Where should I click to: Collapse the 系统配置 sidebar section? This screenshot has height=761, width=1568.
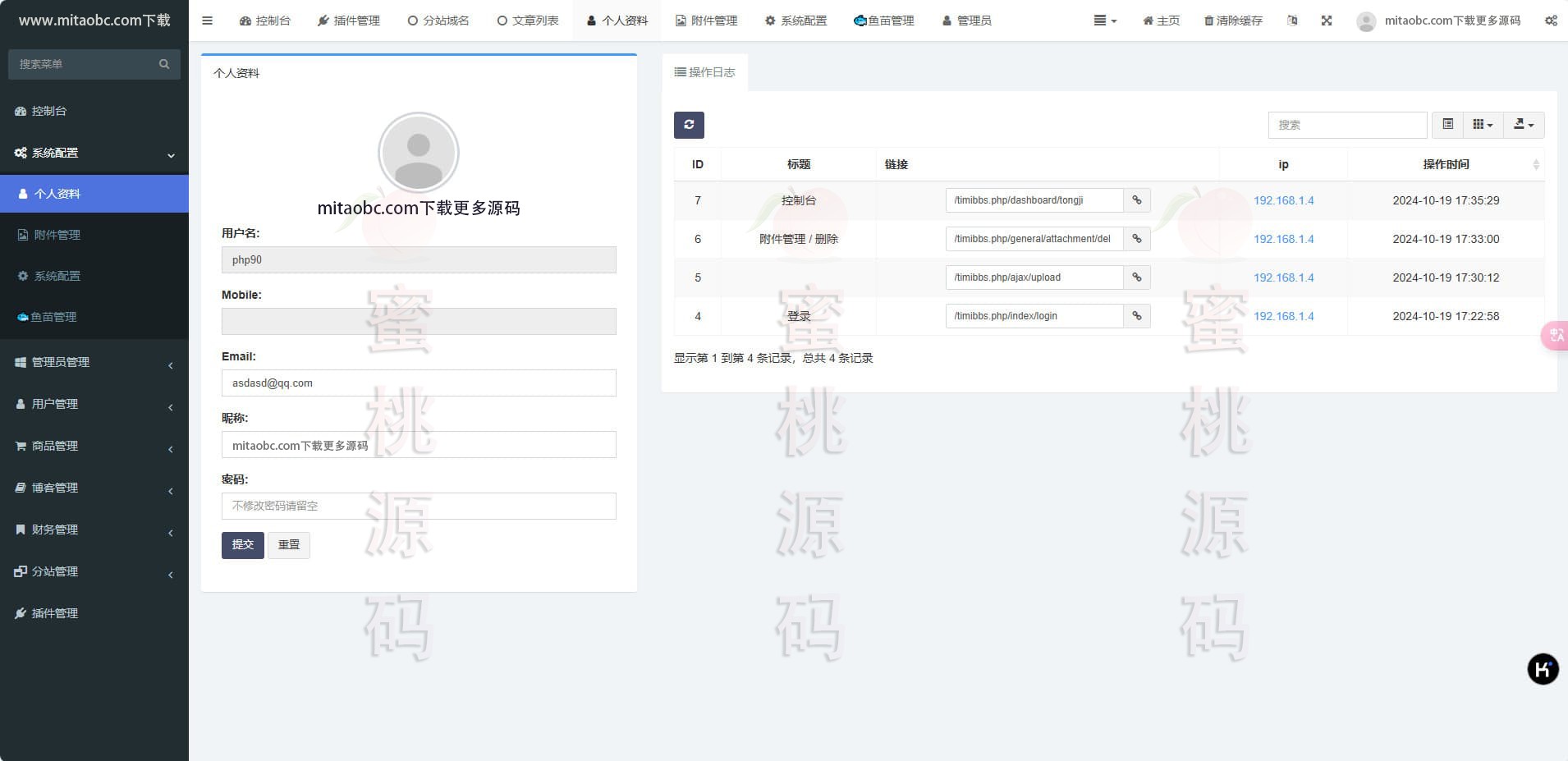pos(94,153)
